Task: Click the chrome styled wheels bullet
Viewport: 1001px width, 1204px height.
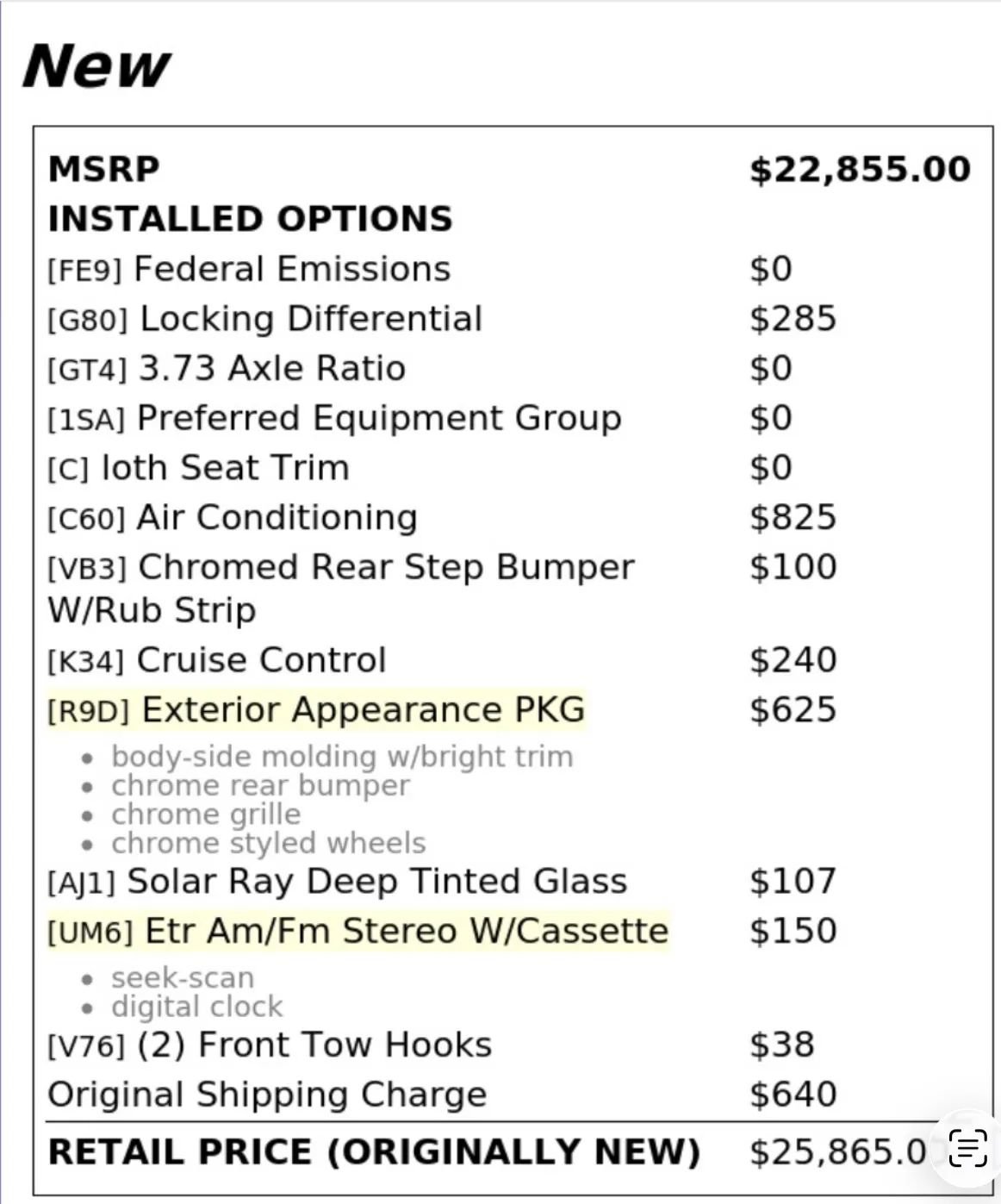Action: click(x=268, y=843)
